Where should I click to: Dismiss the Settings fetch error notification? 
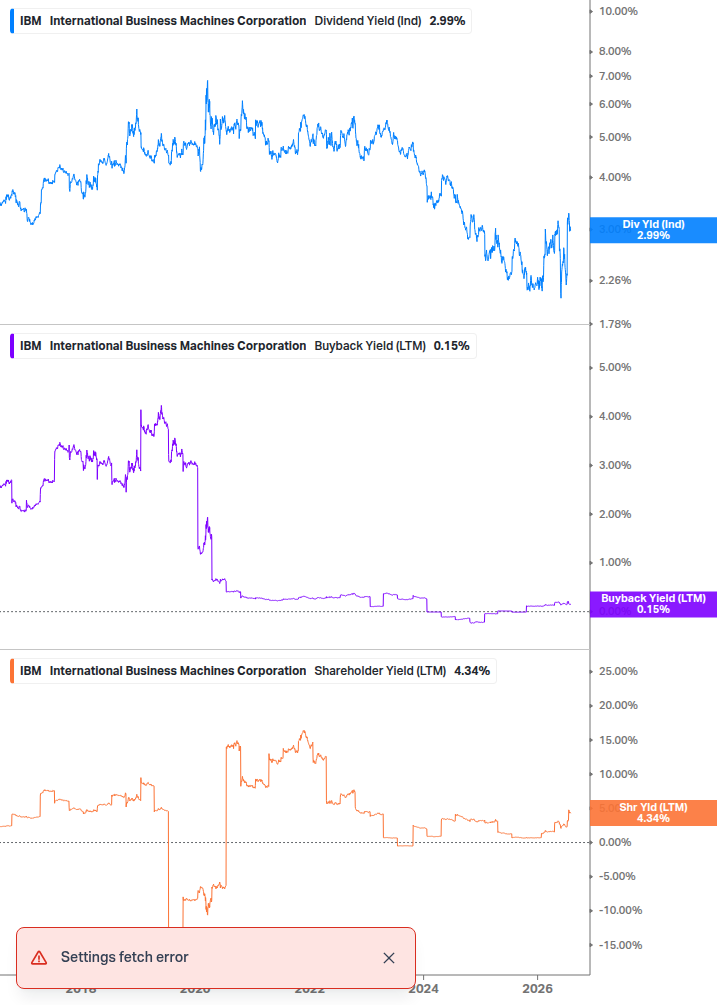click(388, 958)
